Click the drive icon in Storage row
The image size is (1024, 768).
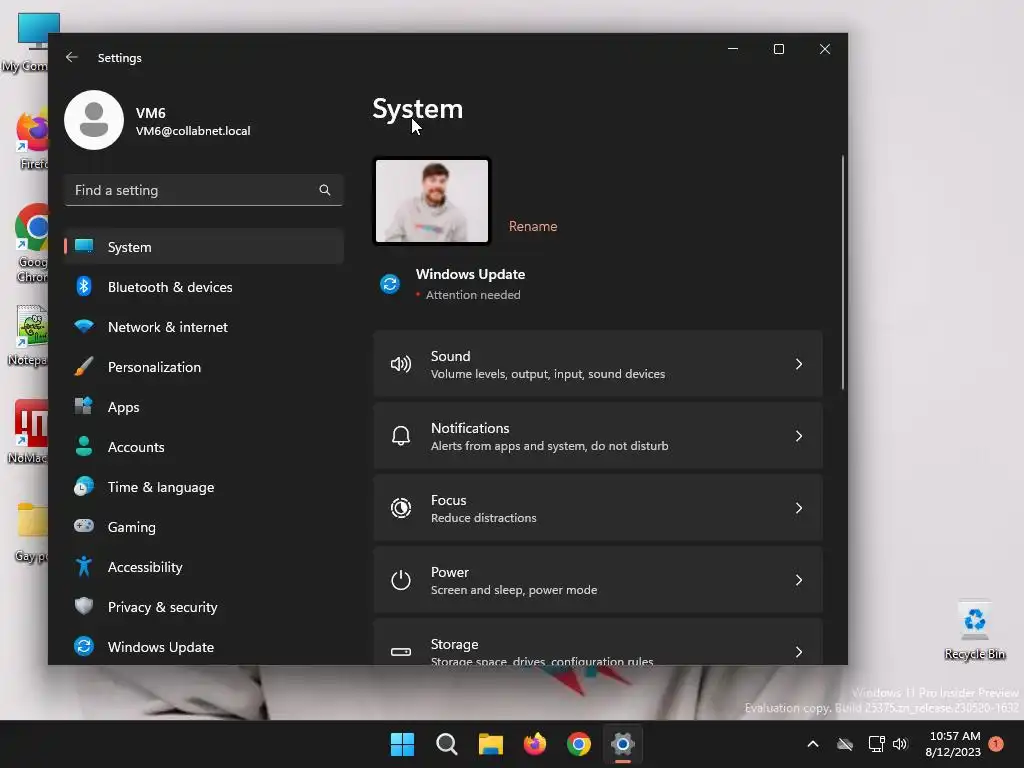[x=401, y=652]
